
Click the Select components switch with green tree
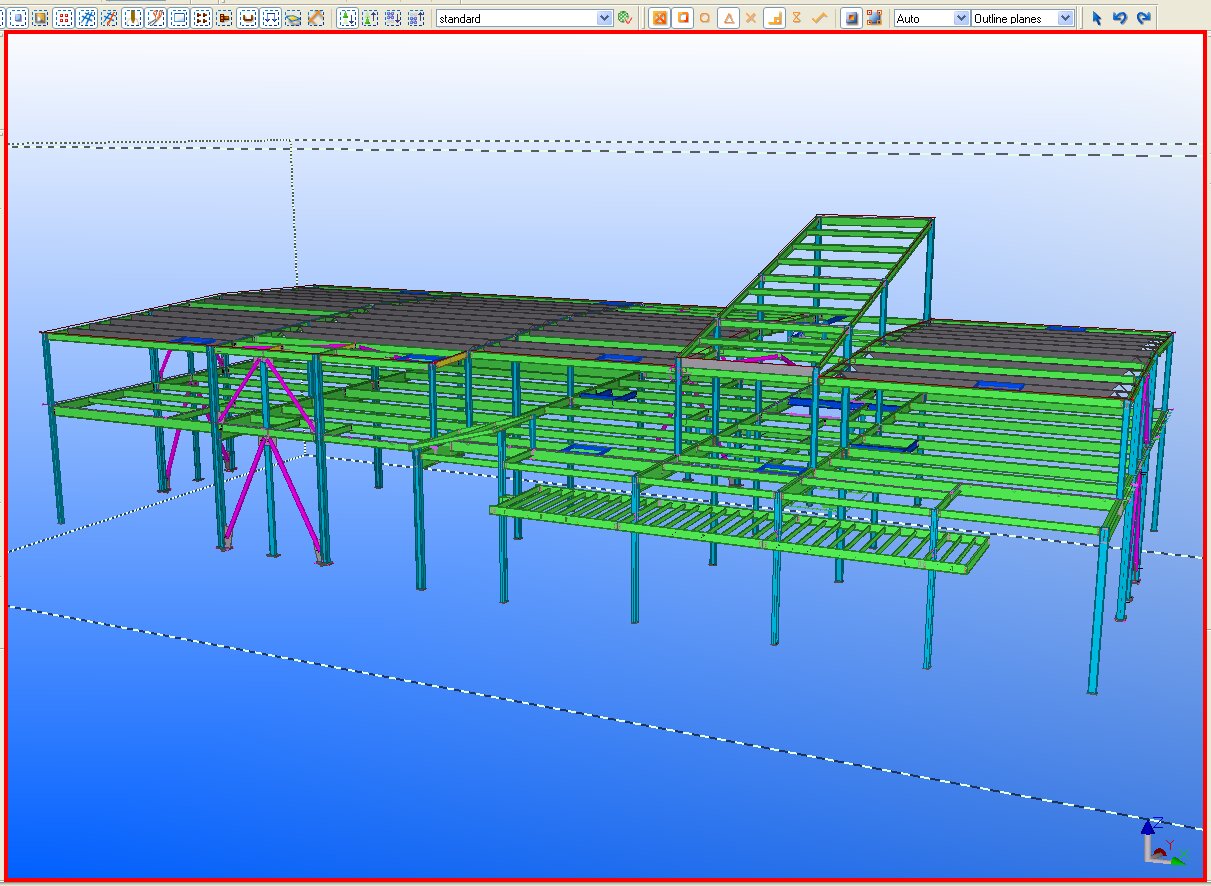click(347, 18)
